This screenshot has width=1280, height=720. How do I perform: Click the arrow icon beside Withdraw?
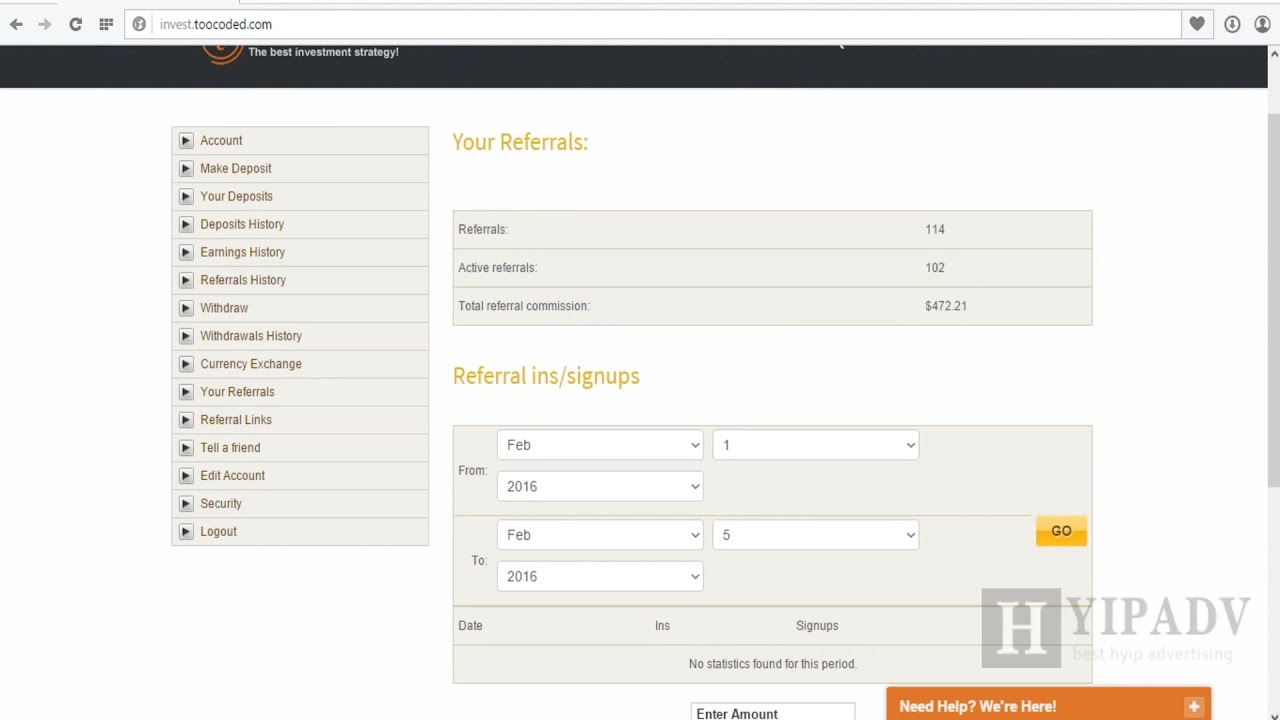[186, 309]
